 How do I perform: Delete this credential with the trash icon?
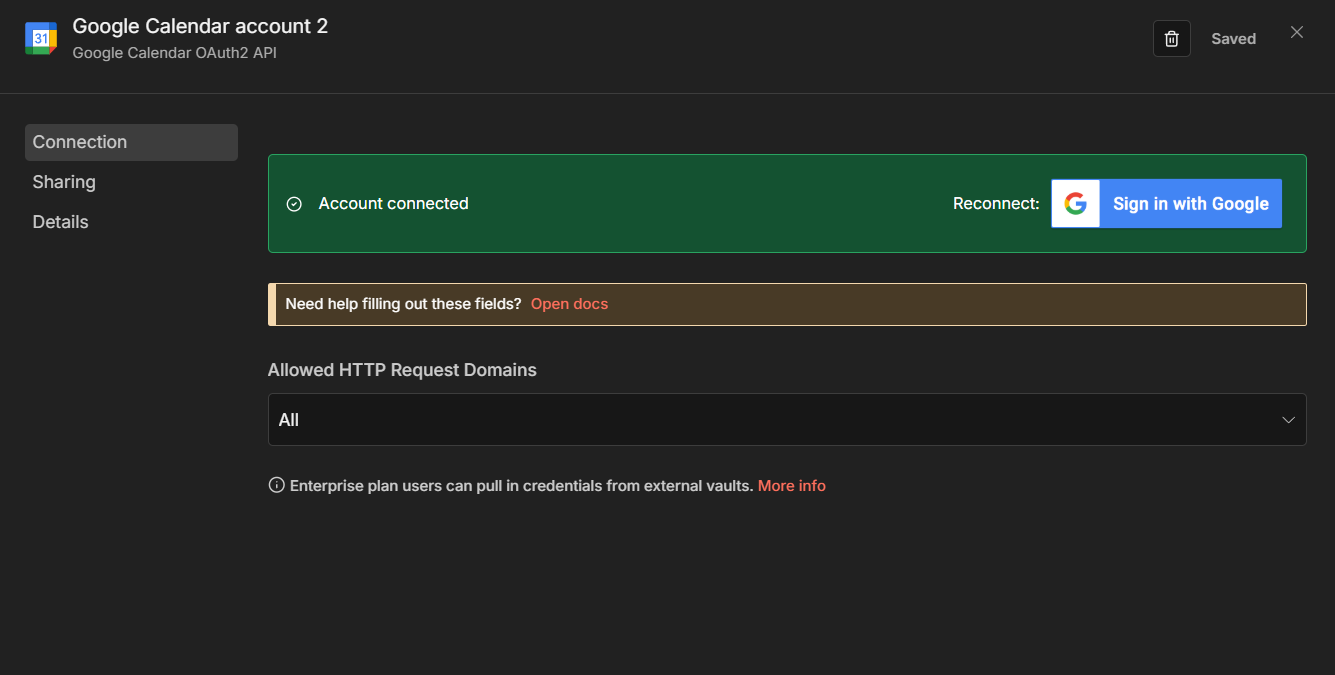pos(1172,39)
